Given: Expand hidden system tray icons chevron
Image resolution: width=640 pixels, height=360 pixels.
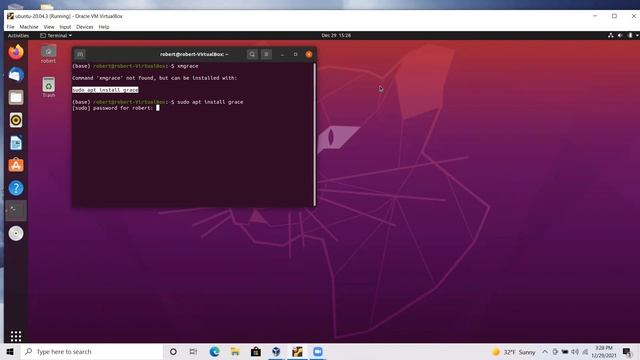Looking at the screenshot, I should [x=545, y=351].
